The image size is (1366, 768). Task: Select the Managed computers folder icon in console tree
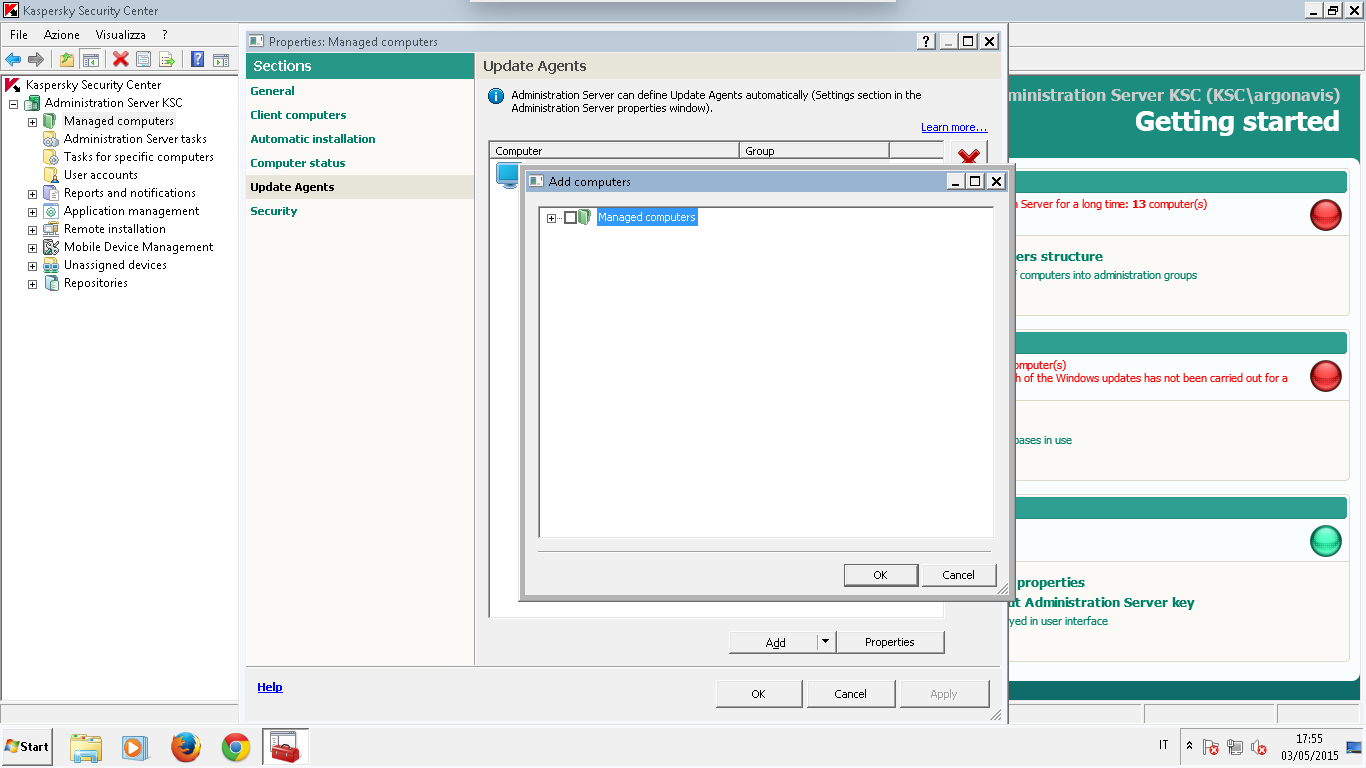point(50,121)
